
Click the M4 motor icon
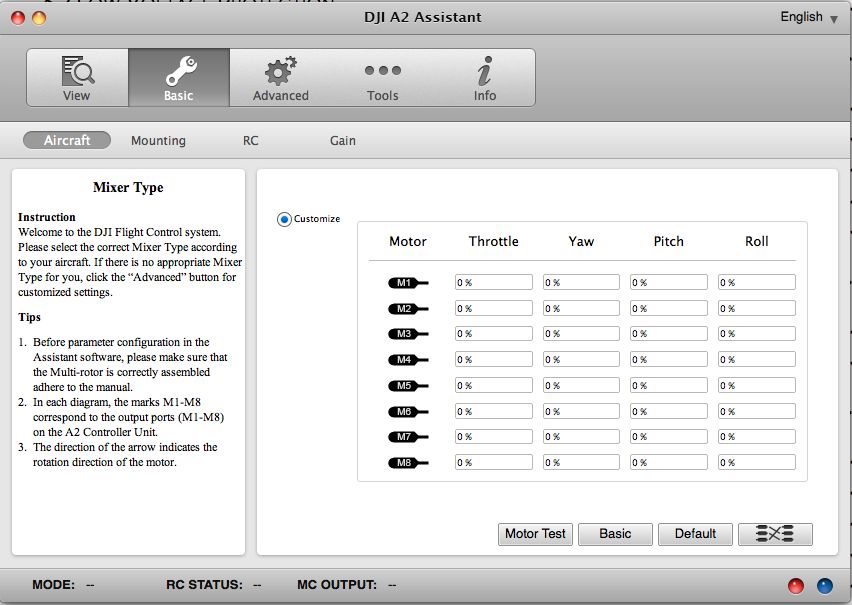pyautogui.click(x=408, y=360)
